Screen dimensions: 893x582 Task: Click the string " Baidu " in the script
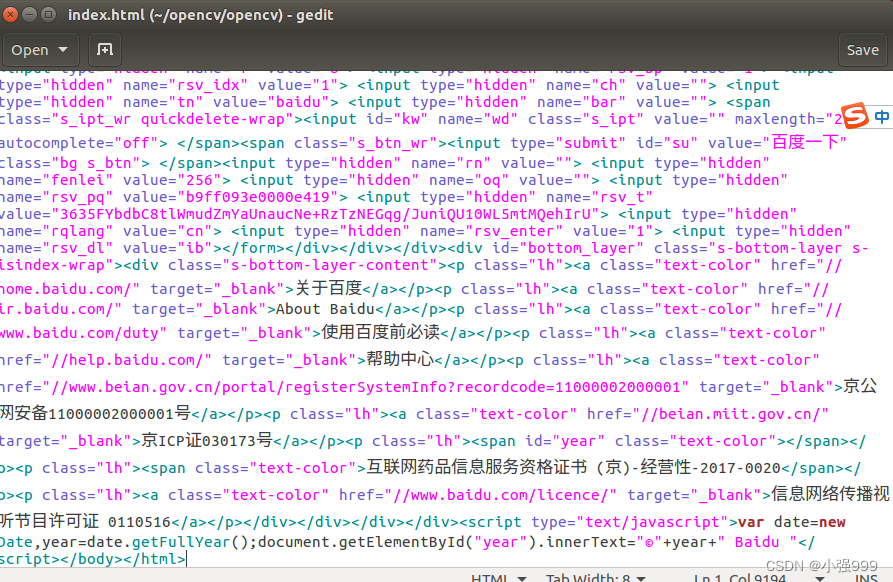[757, 542]
